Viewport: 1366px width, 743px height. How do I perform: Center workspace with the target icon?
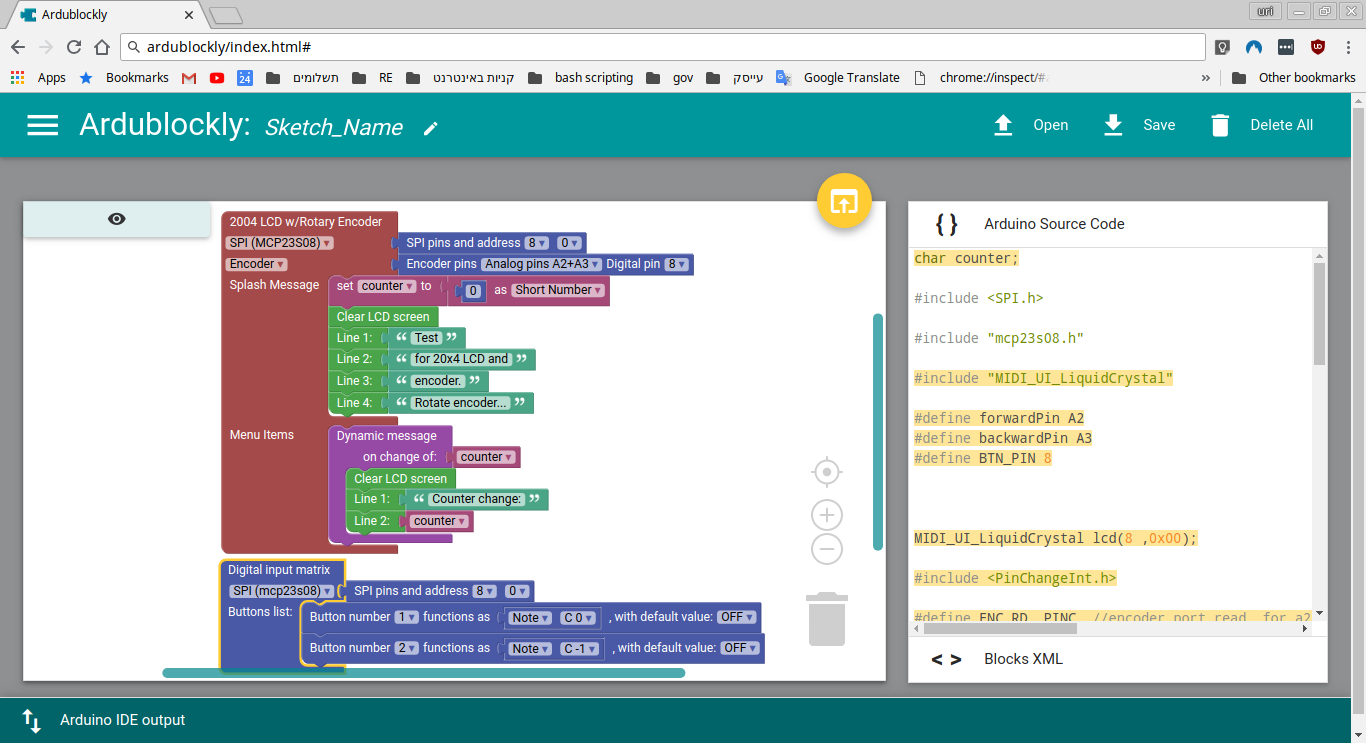coord(826,472)
